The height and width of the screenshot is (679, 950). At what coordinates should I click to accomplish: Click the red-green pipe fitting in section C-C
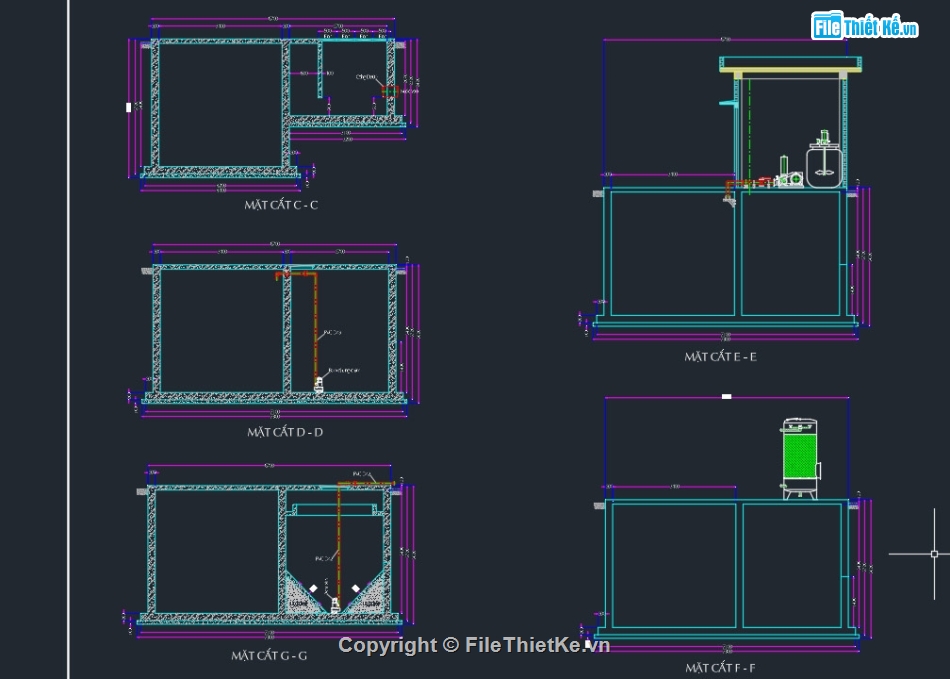pyautogui.click(x=386, y=91)
